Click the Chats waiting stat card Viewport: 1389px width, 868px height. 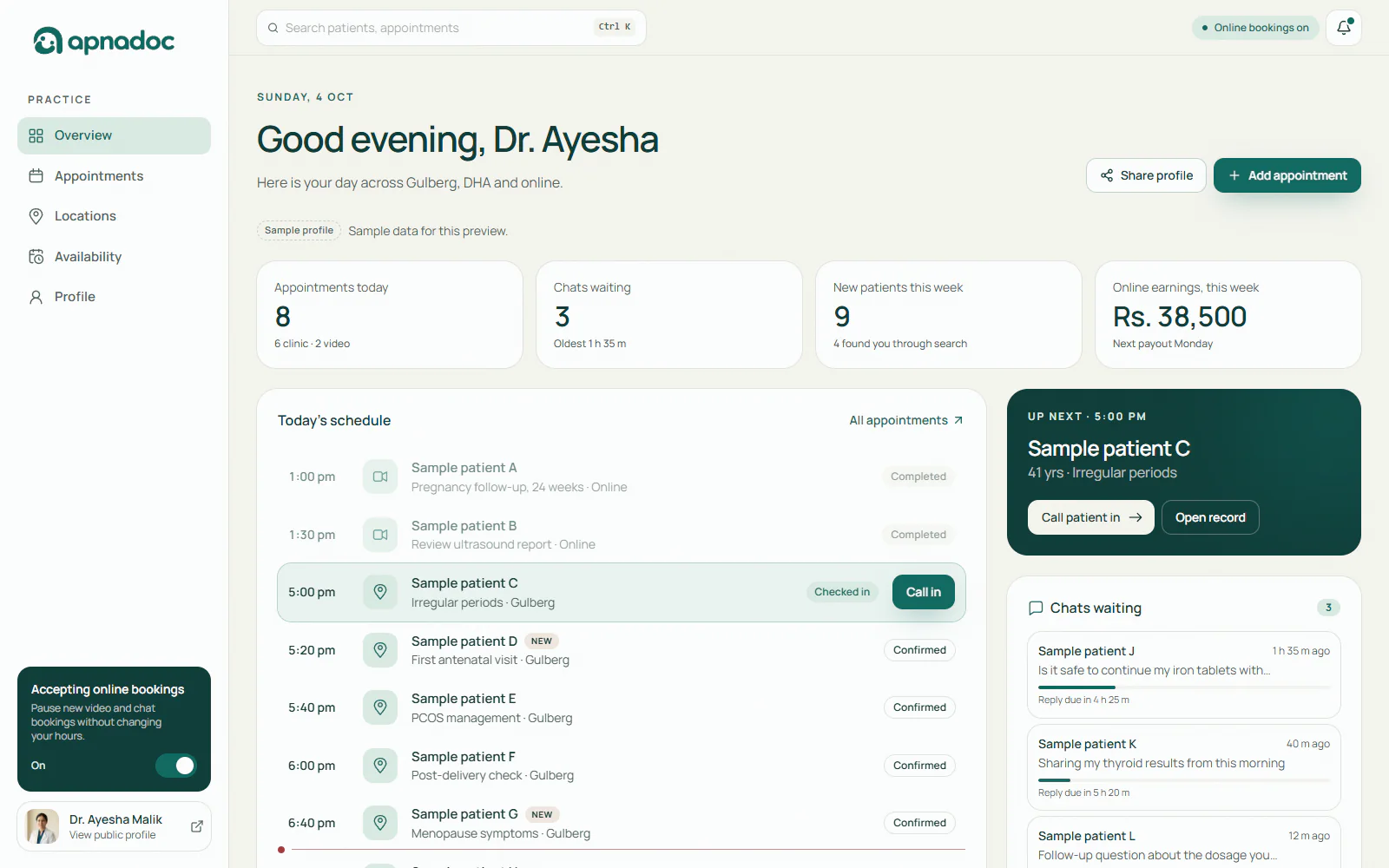pyautogui.click(x=669, y=314)
